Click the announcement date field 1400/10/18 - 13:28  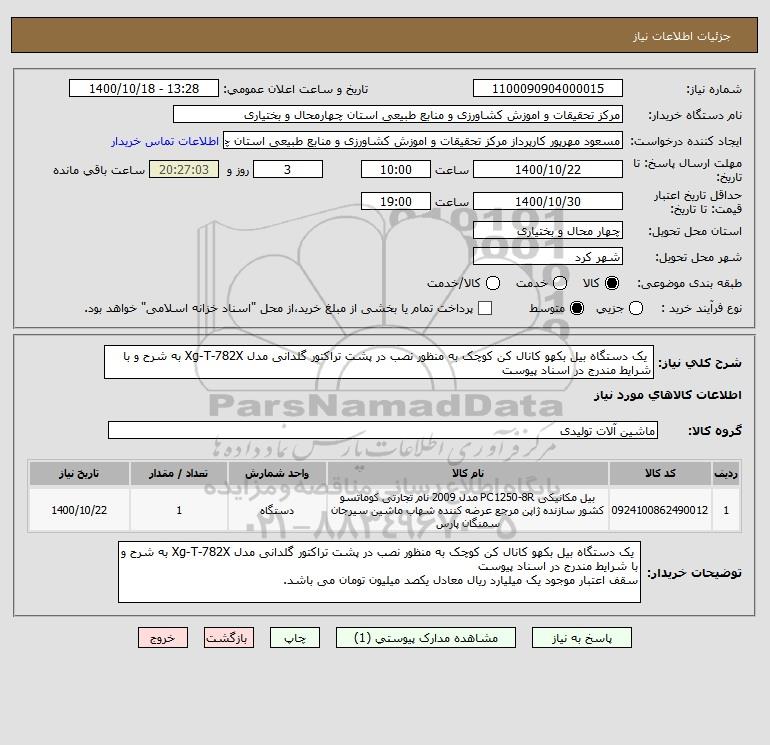tap(144, 89)
